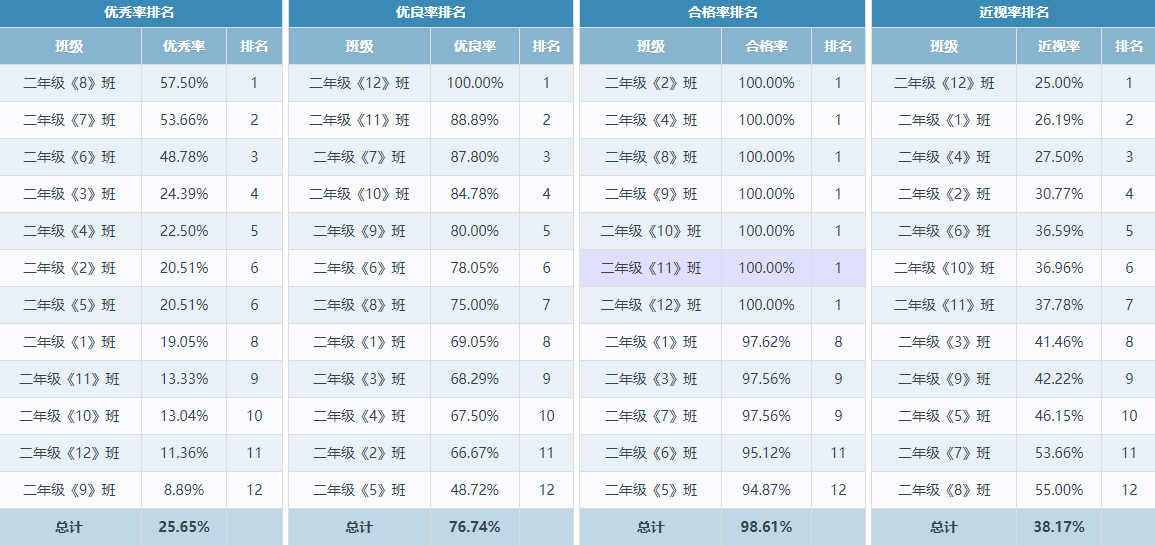The height and width of the screenshot is (545, 1155).
Task: Click 二年级《9》班 in the 优秀率排名 table
Action: click(x=70, y=490)
